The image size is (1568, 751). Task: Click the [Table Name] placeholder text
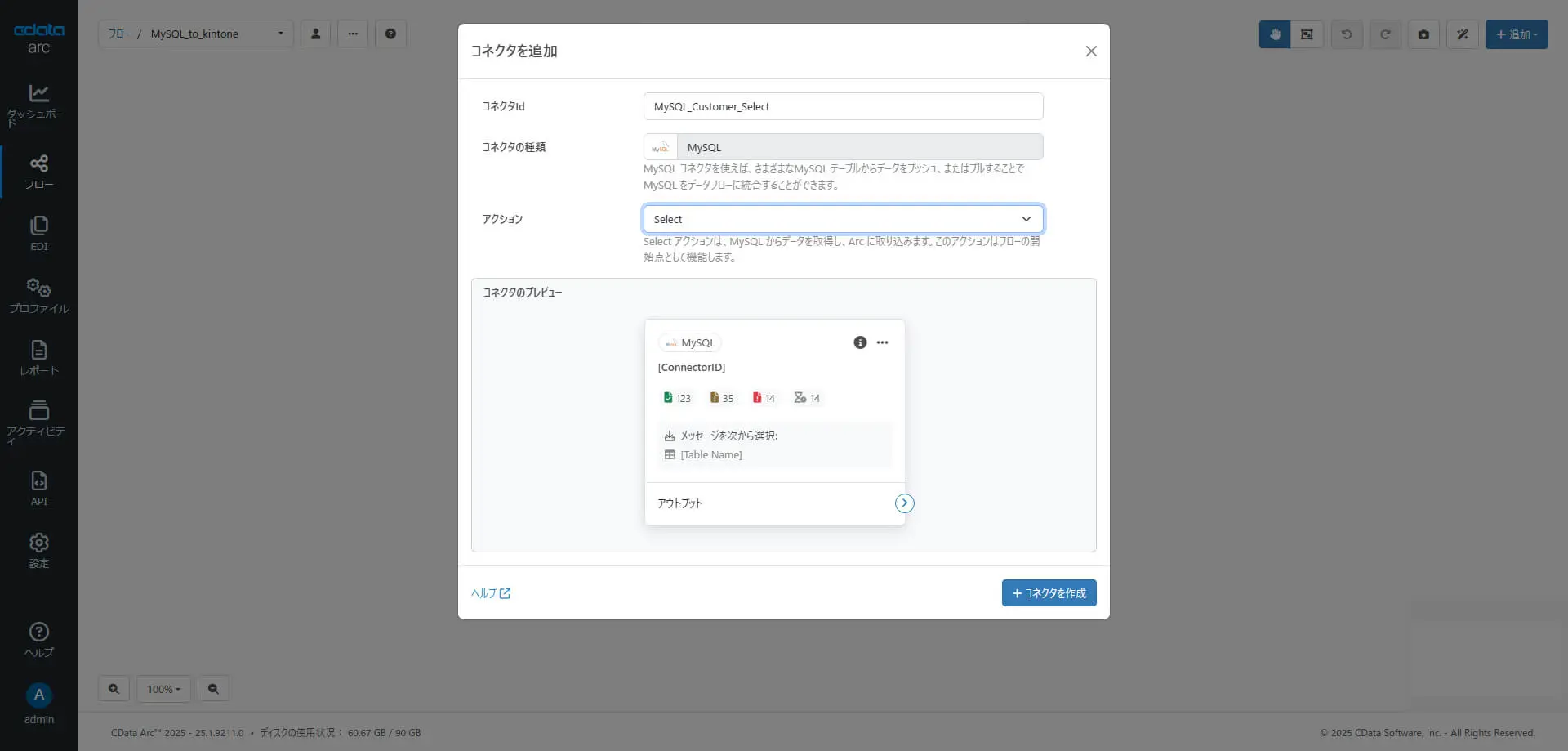(x=711, y=455)
